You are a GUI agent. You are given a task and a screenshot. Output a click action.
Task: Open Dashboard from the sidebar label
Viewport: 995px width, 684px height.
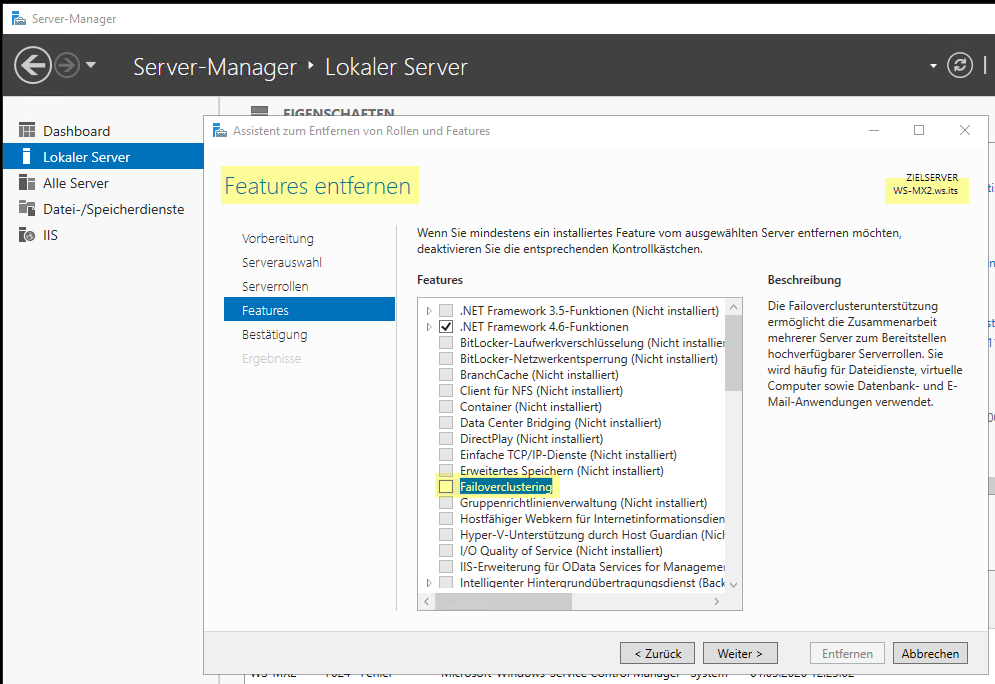click(76, 131)
